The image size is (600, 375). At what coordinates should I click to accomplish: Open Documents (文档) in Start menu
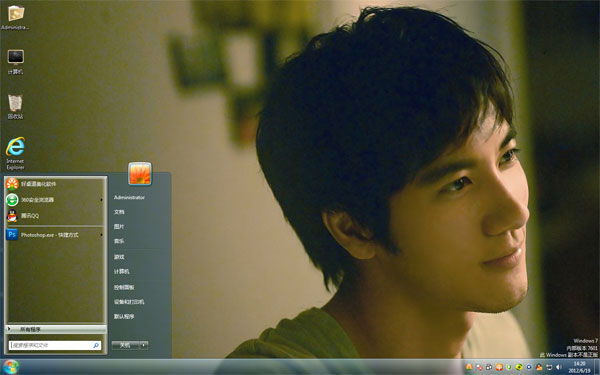(119, 212)
